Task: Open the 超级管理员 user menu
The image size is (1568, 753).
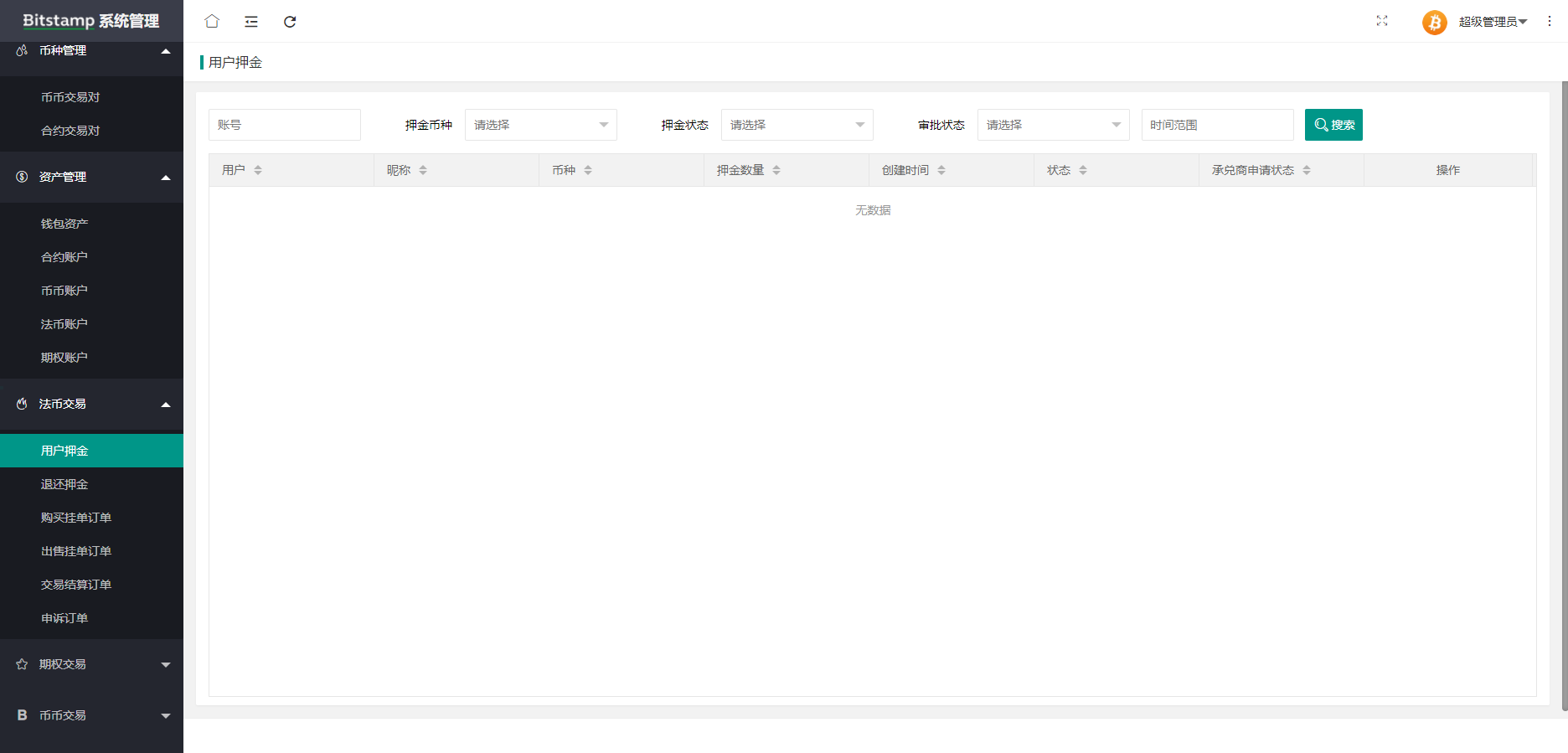Action: click(x=1493, y=22)
